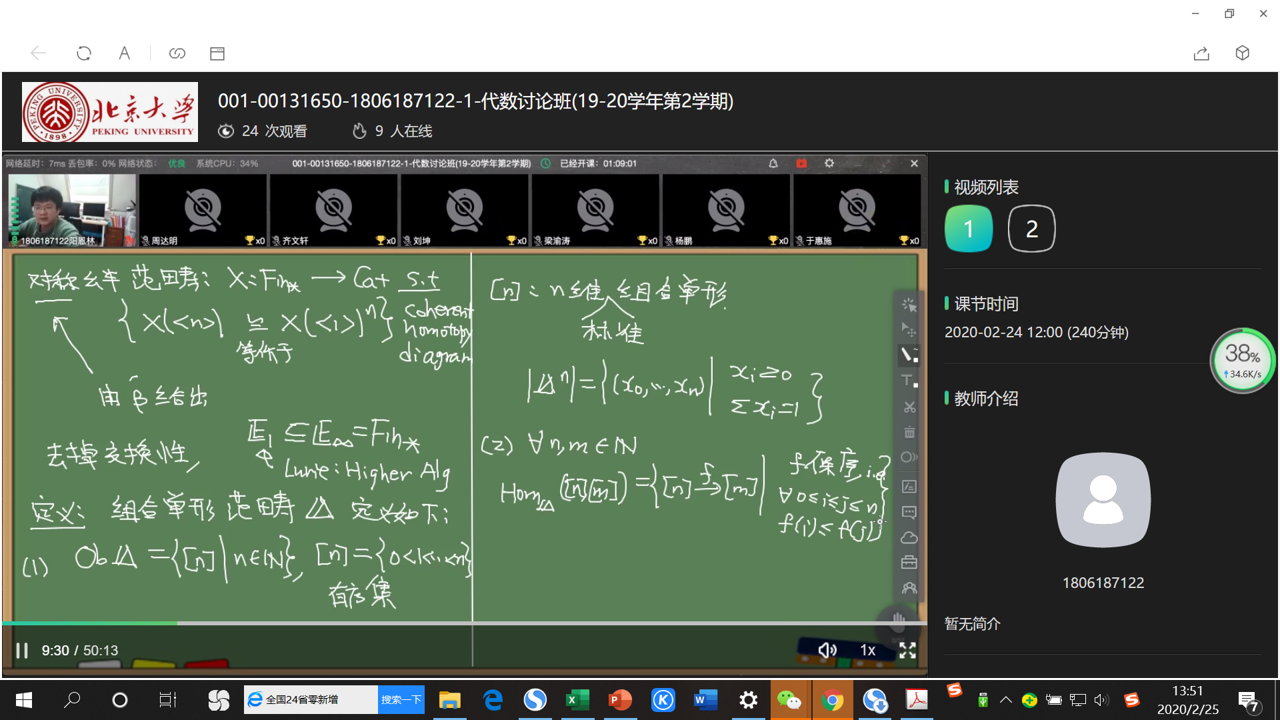Pause the lecture video playback
1280x720 pixels.
click(x=21, y=651)
